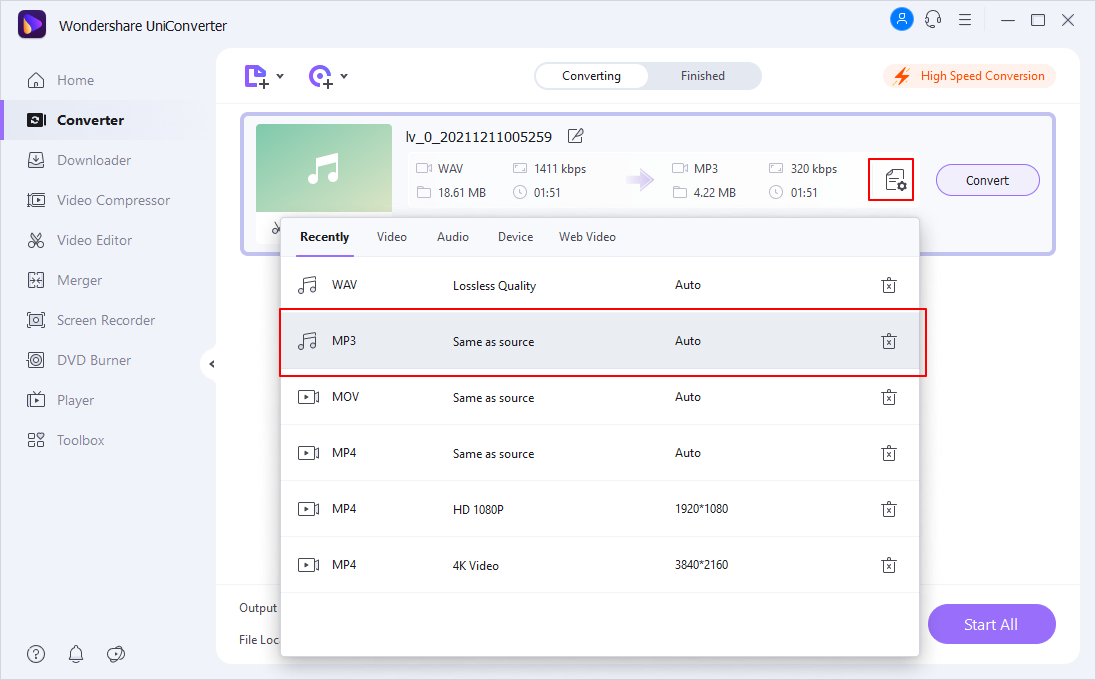
Task: Select the Merger tool
Action: coord(64,280)
